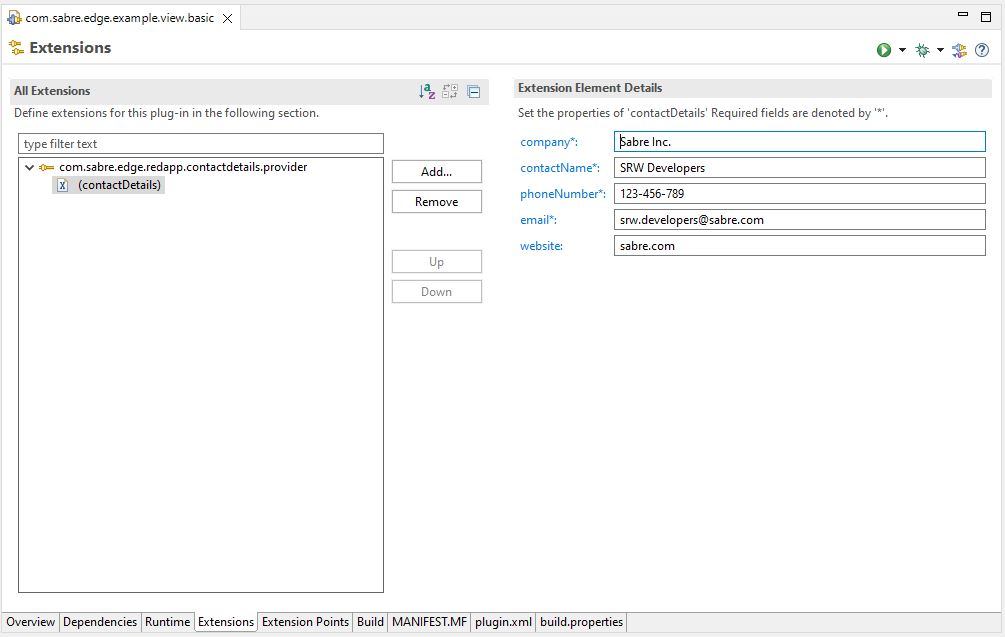The image size is (1005, 637).
Task: Open the build.properties tab
Action: click(x=581, y=622)
